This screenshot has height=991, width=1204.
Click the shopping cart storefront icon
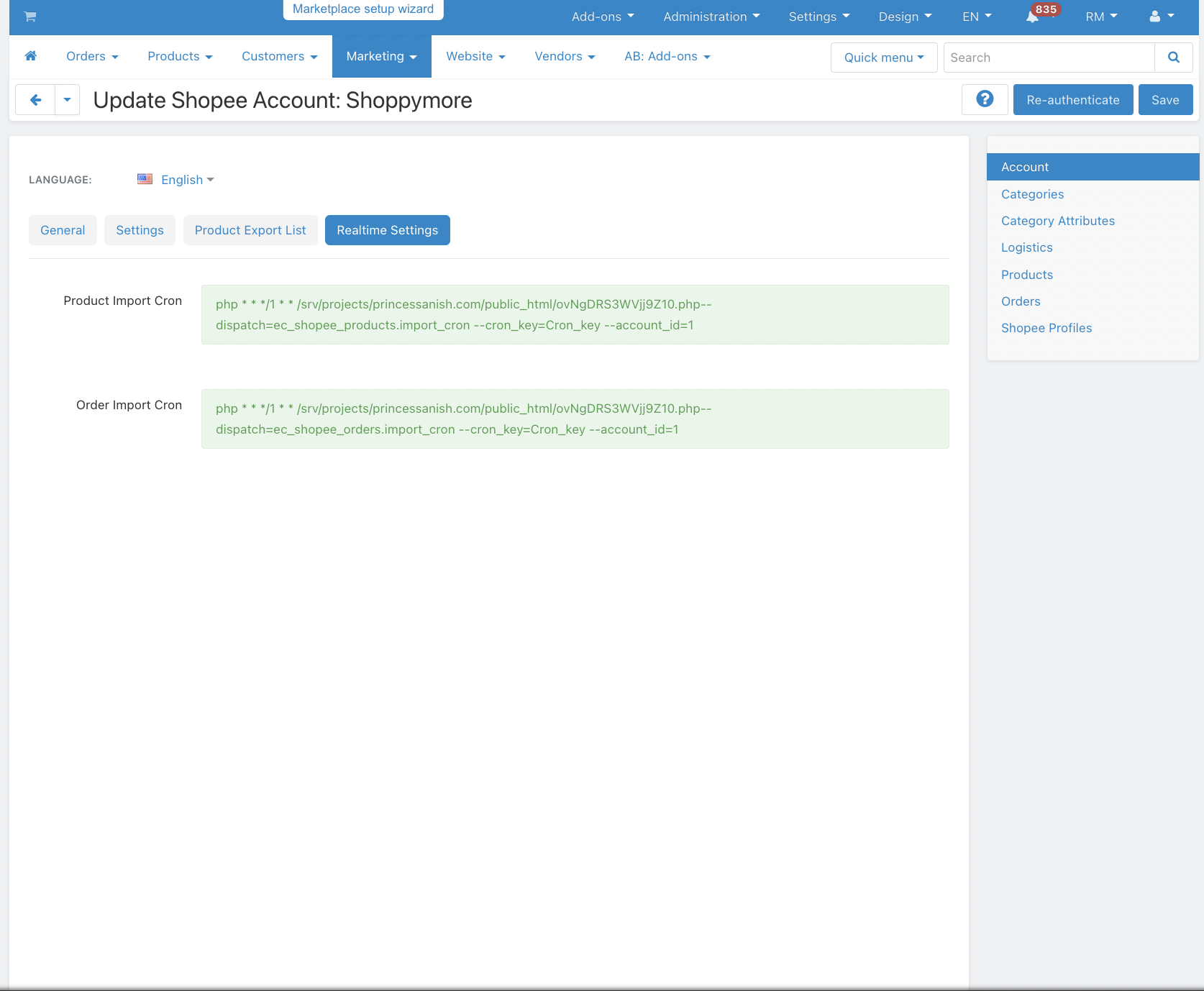coord(30,17)
